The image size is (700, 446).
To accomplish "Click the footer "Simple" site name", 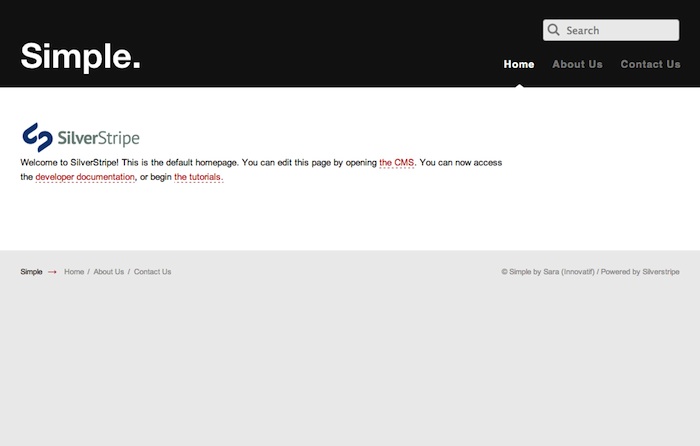I will [x=31, y=272].
